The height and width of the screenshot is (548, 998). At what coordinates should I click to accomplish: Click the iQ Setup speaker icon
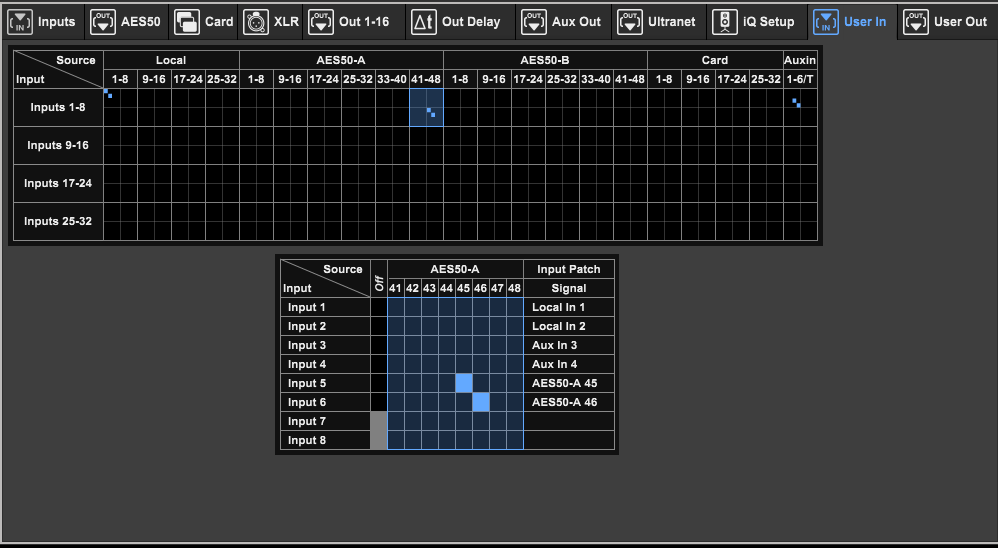point(725,22)
